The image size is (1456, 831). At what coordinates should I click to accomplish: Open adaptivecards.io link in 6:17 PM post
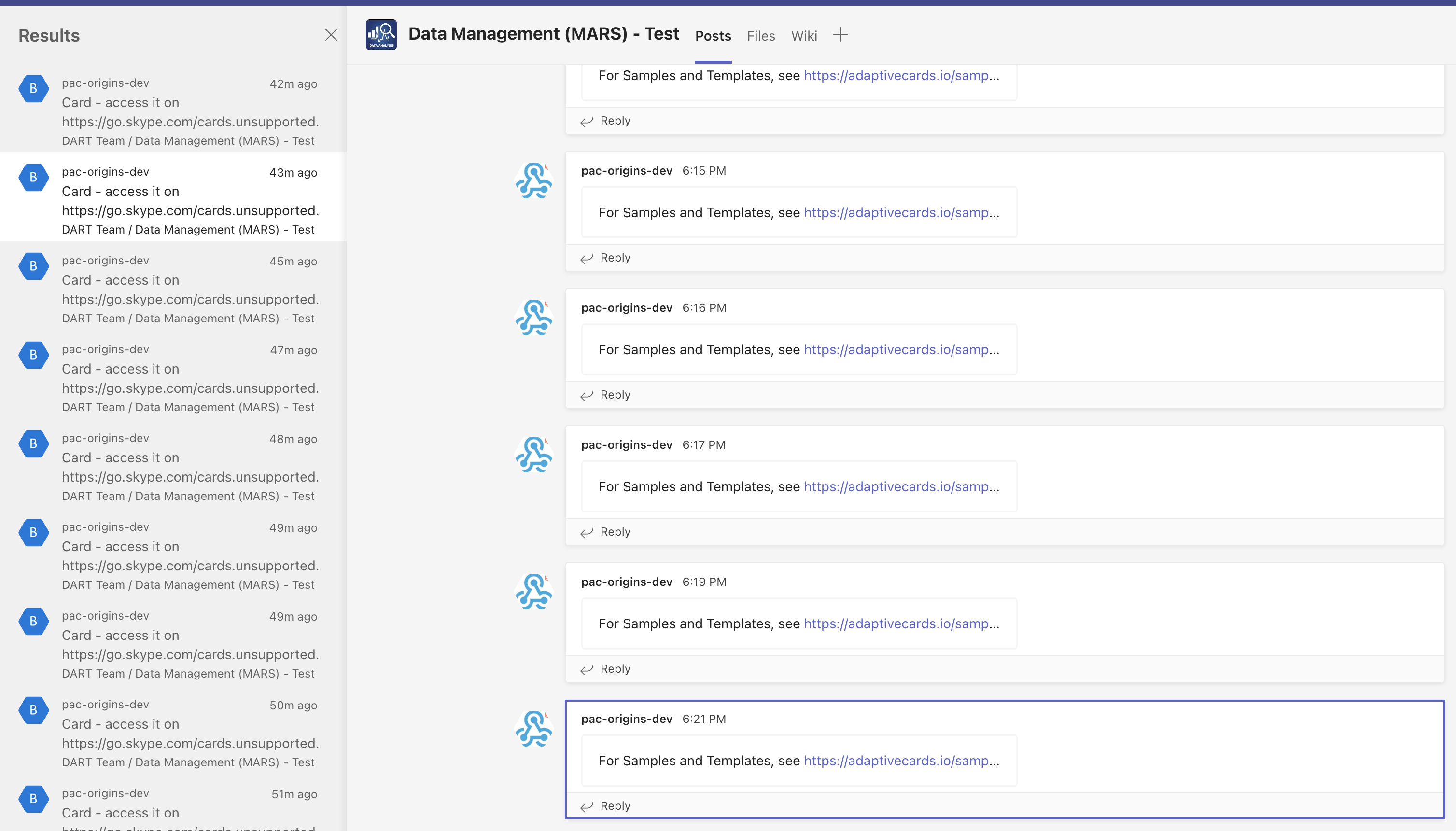(902, 486)
